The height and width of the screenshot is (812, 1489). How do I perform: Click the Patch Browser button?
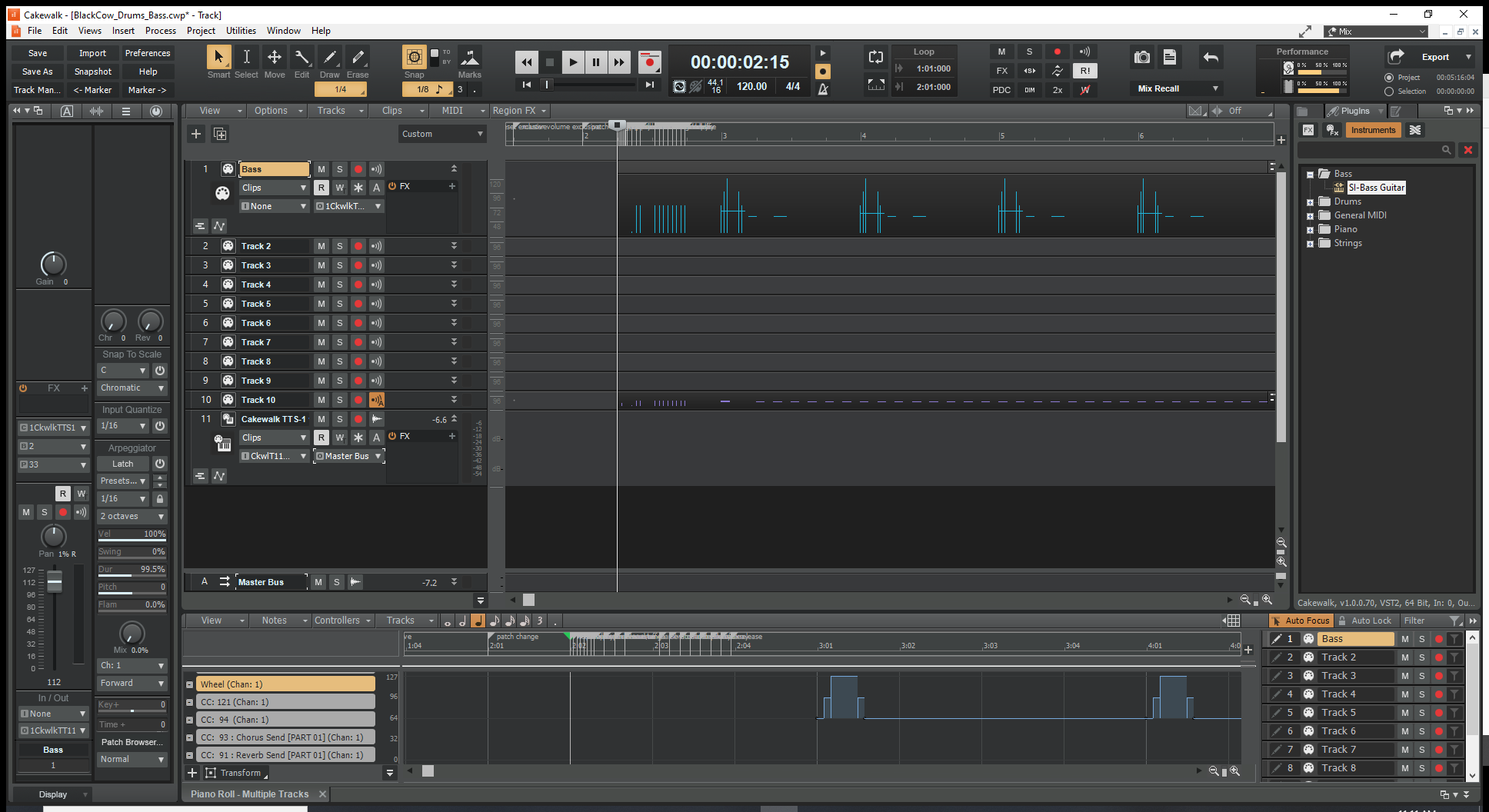pyautogui.click(x=132, y=742)
